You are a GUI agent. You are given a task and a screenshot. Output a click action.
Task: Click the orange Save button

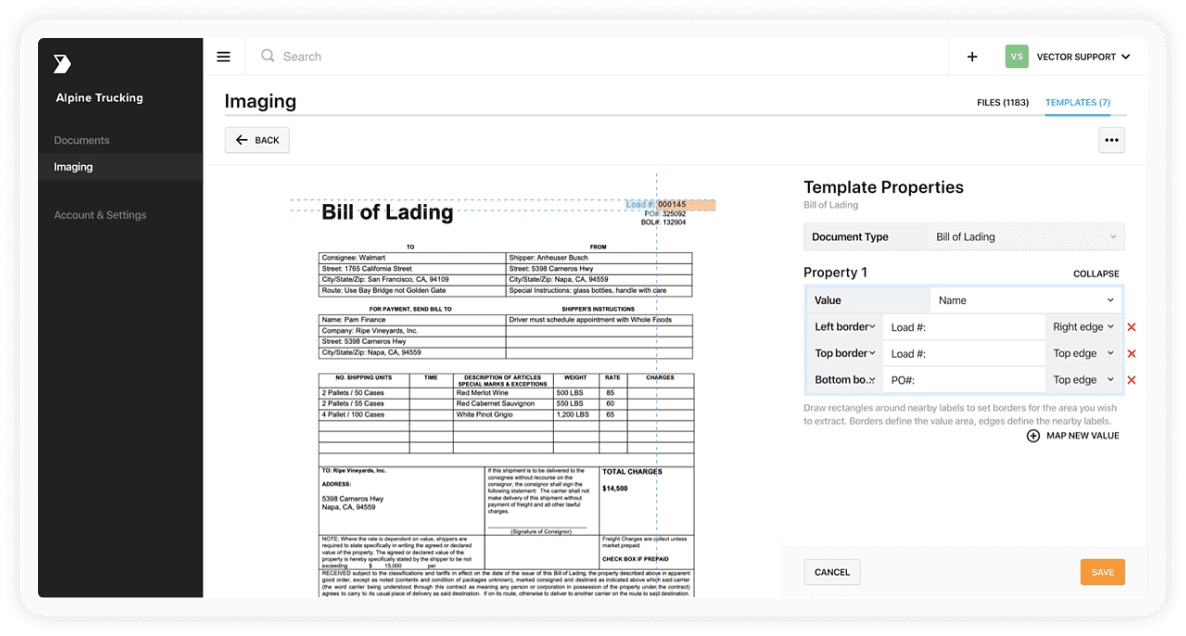[1102, 572]
